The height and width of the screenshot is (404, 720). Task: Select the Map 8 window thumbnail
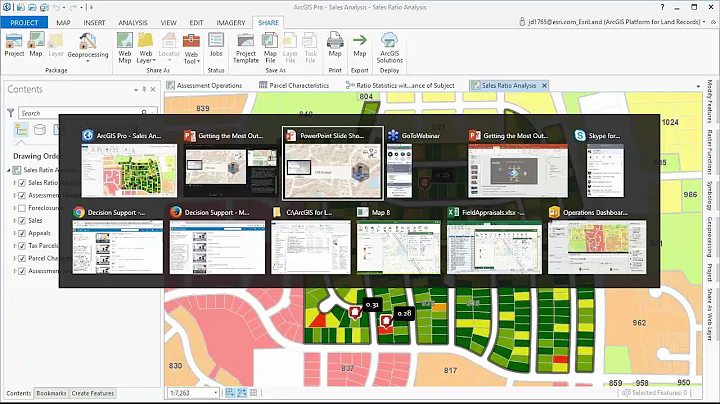click(399, 247)
